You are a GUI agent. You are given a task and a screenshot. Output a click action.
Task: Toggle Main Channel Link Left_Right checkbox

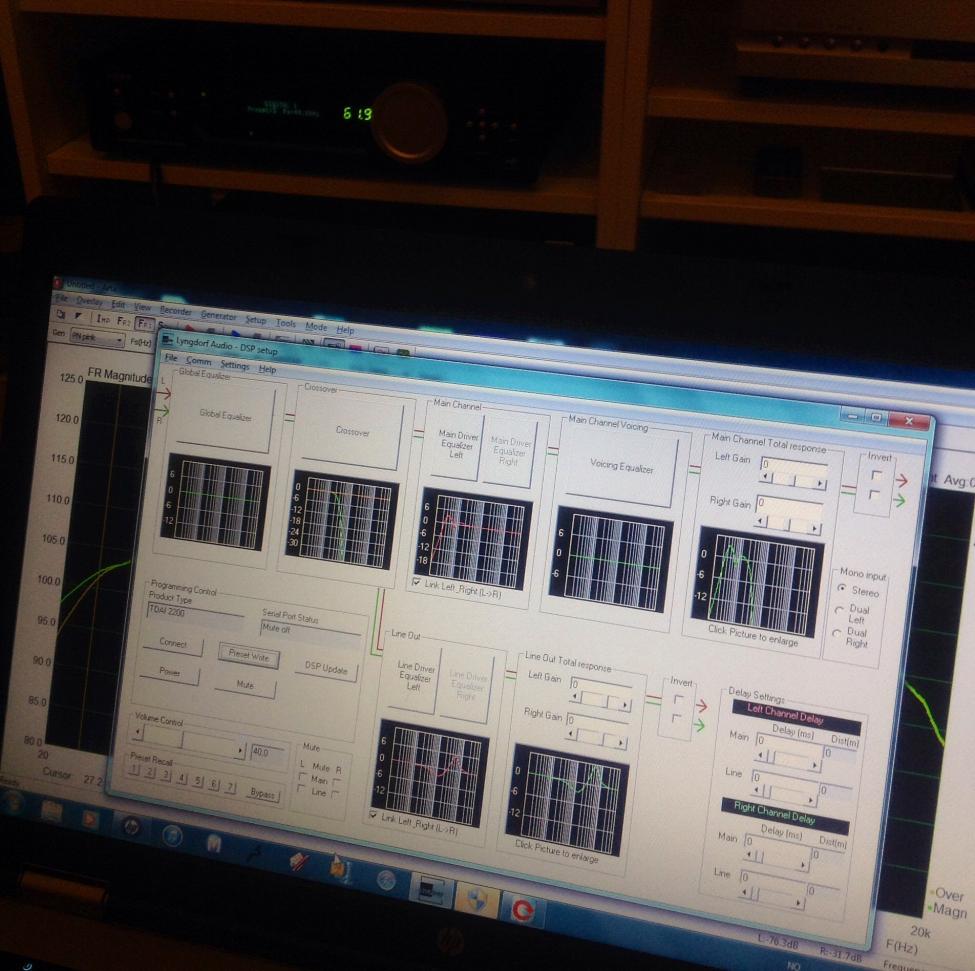tap(416, 582)
